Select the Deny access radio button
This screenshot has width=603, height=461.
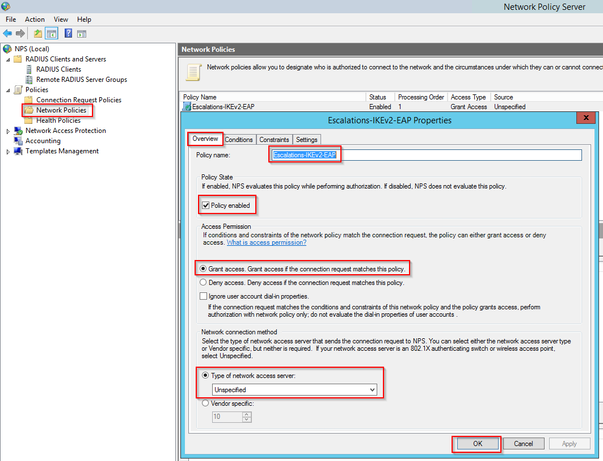pos(203,283)
